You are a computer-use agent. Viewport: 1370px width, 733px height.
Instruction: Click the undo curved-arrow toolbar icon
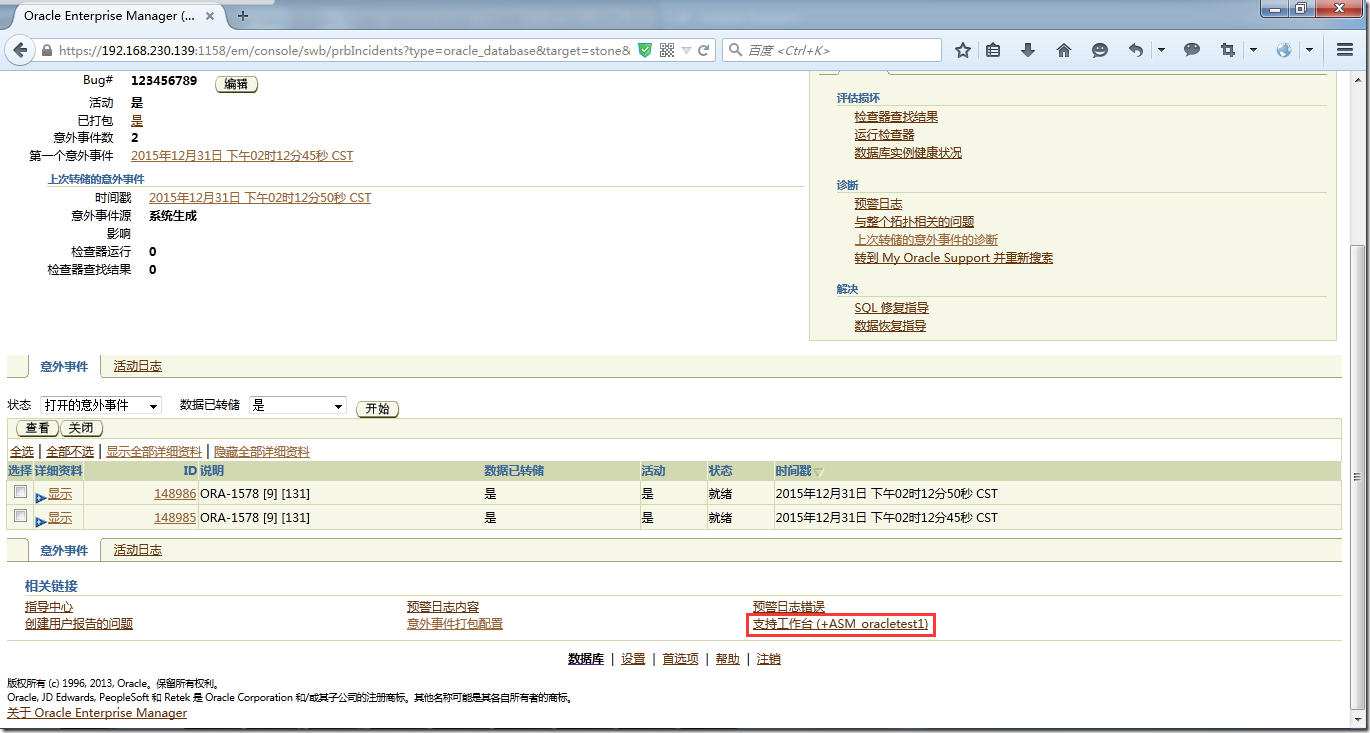point(1136,50)
